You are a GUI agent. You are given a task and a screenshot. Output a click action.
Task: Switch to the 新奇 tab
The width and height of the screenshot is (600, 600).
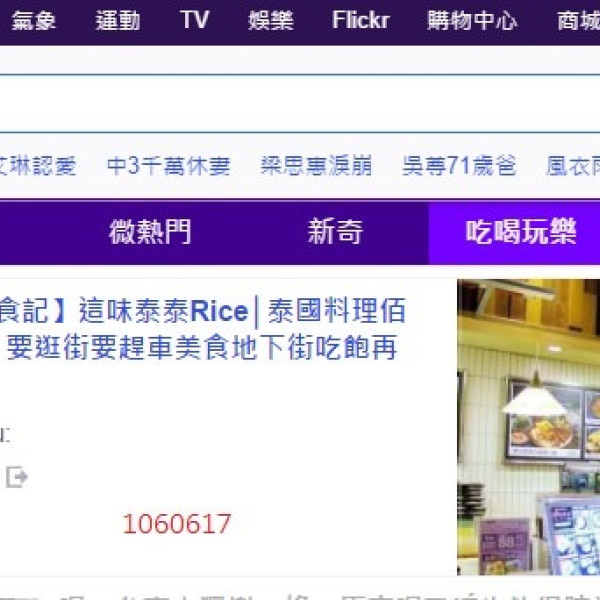[335, 233]
